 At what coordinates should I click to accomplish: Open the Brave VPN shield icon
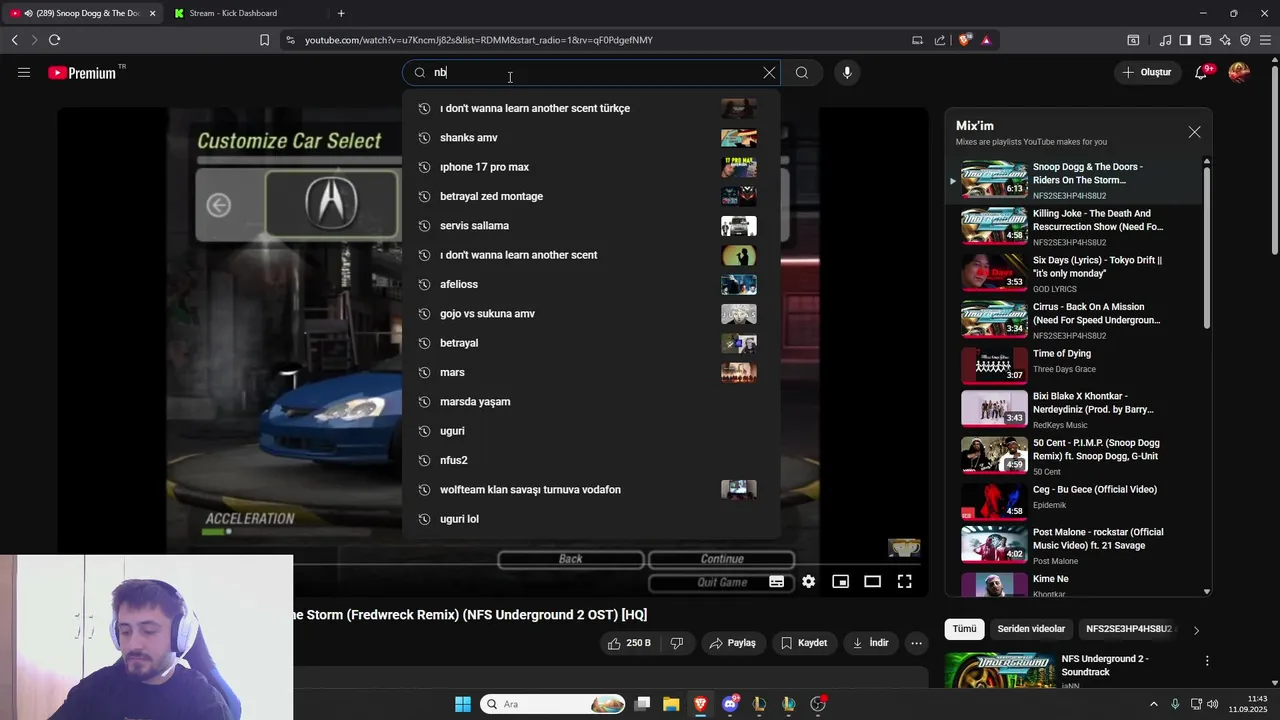1245,40
